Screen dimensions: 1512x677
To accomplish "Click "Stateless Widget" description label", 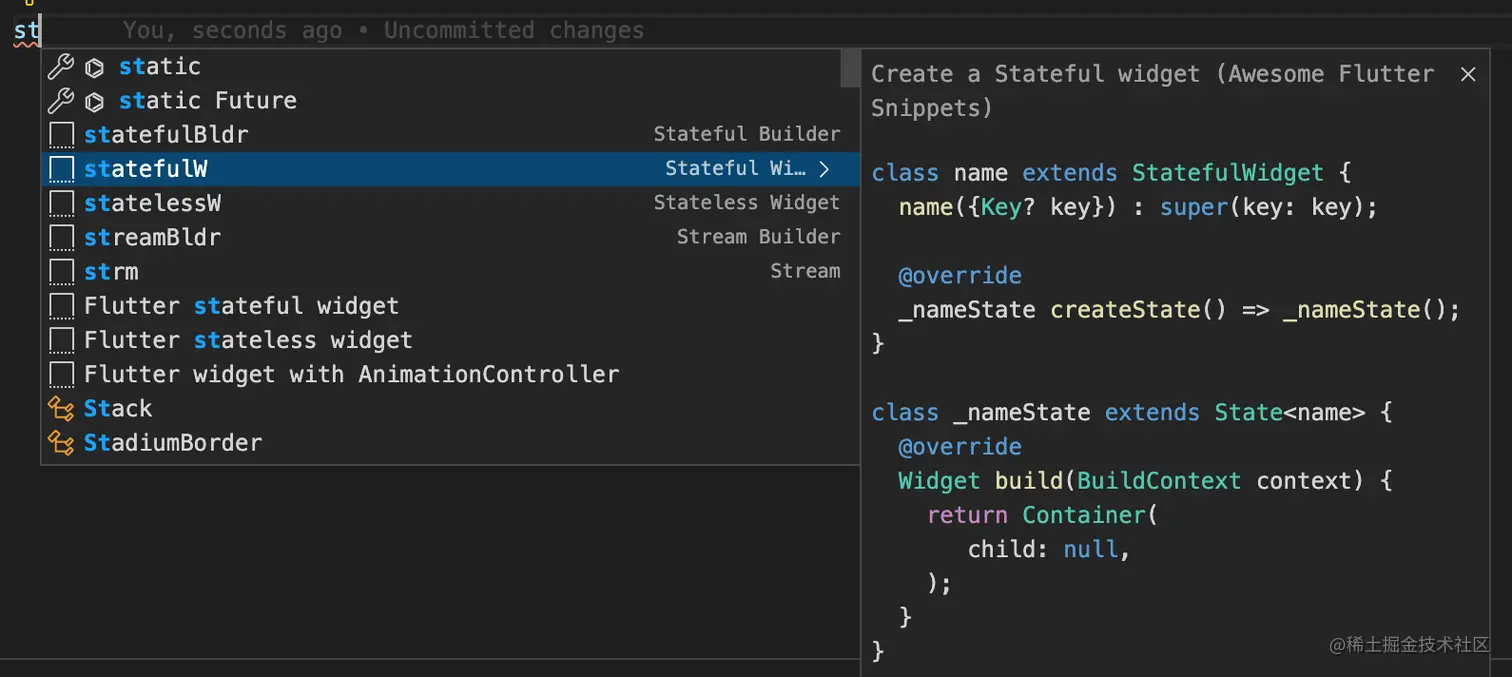I will pyautogui.click(x=747, y=202).
